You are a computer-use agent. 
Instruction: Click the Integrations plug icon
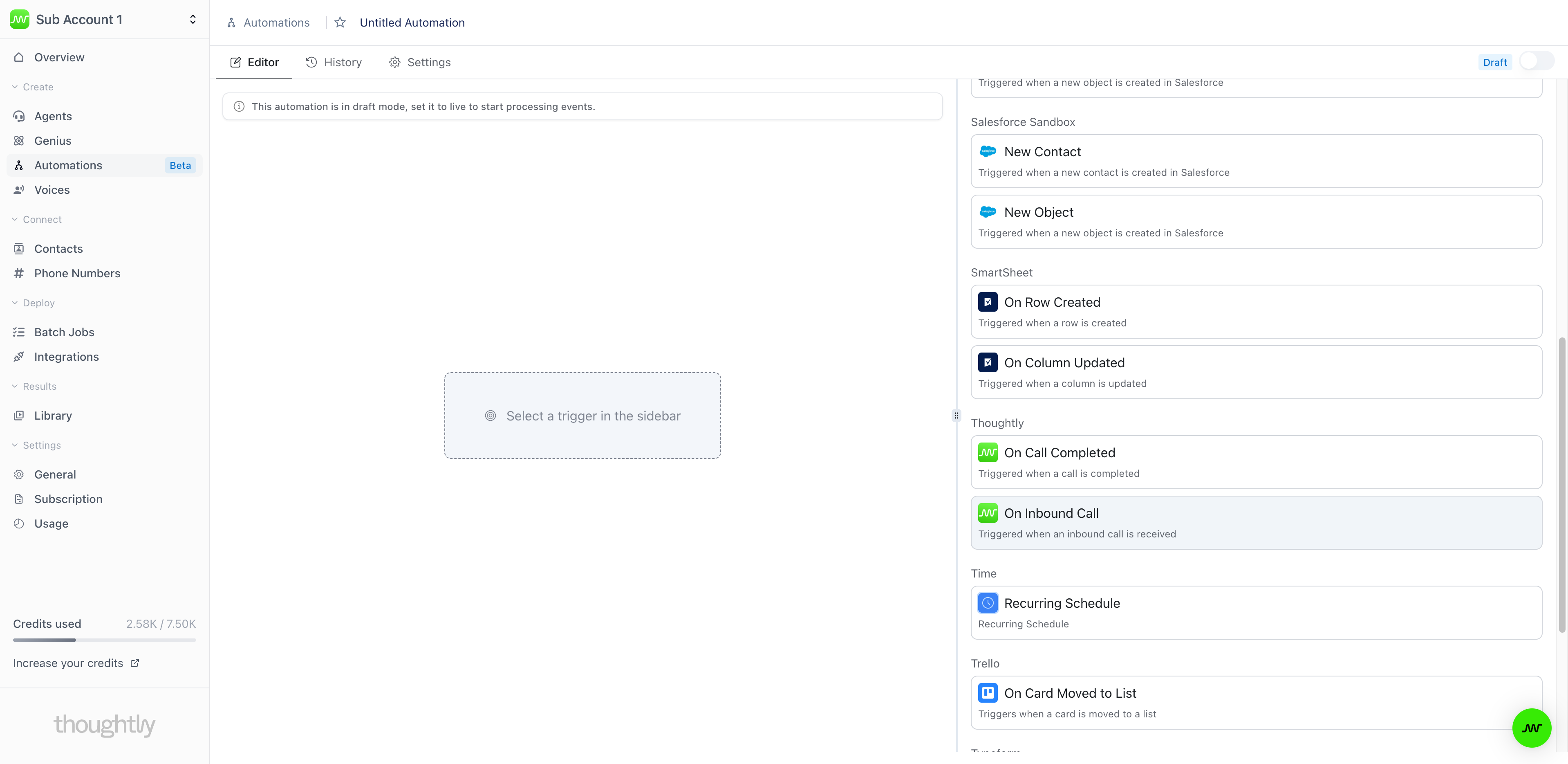click(19, 357)
